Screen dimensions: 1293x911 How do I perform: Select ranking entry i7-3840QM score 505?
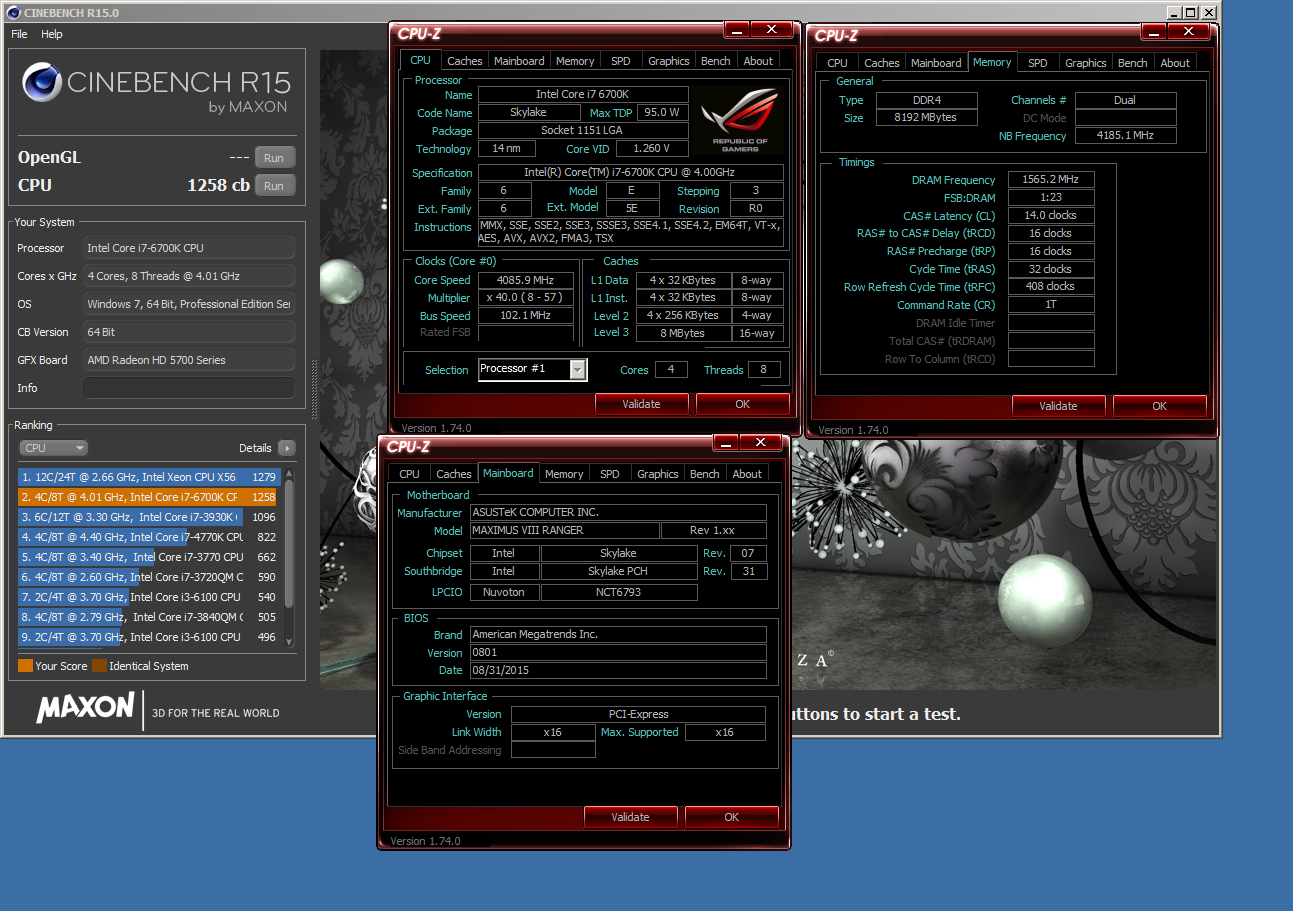click(x=148, y=617)
